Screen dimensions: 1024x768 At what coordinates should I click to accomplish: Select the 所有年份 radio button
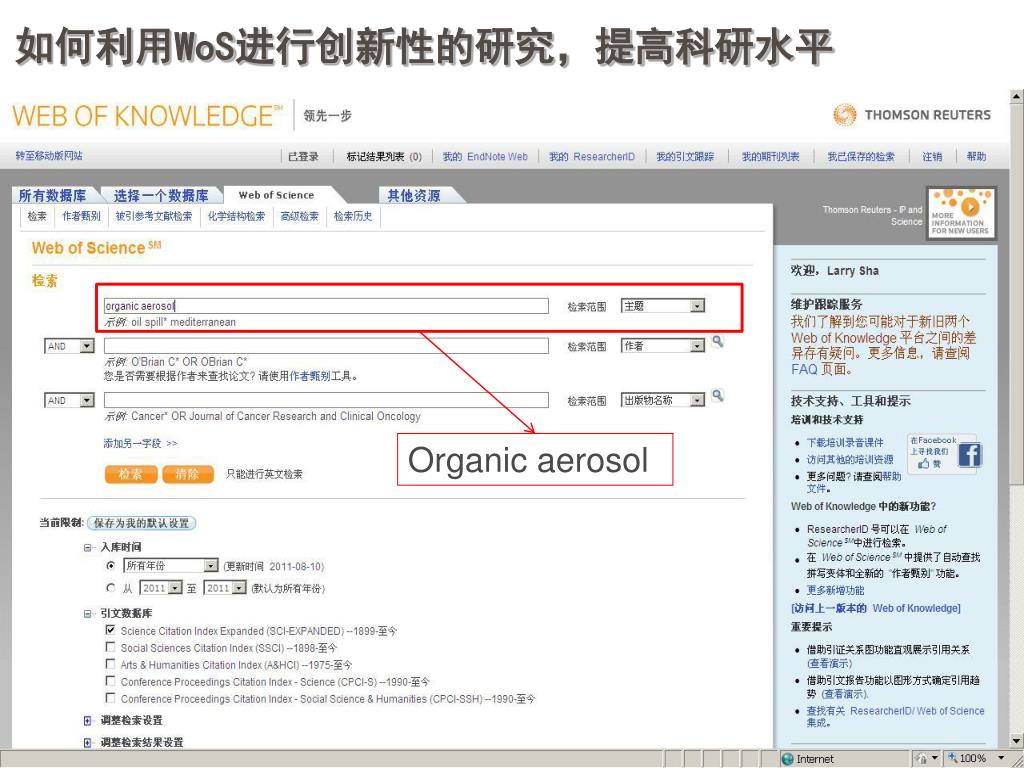[110, 566]
